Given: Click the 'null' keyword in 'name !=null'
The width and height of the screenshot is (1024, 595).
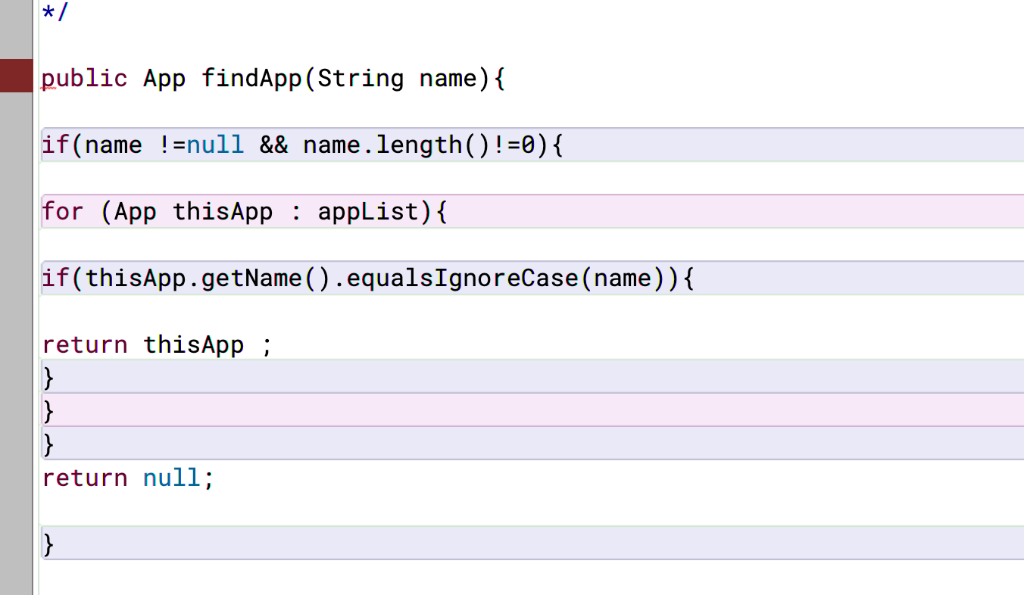Looking at the screenshot, I should (215, 144).
